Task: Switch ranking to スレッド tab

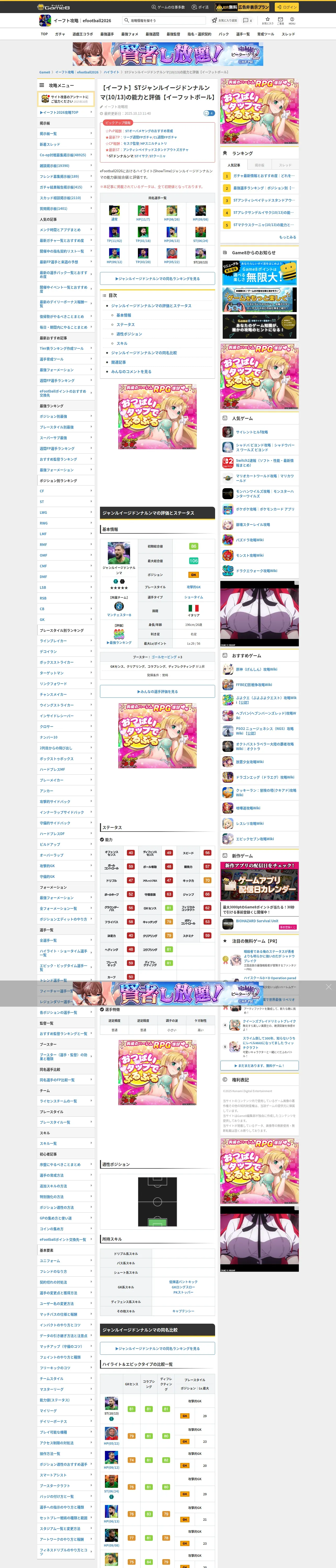Action: tap(285, 165)
